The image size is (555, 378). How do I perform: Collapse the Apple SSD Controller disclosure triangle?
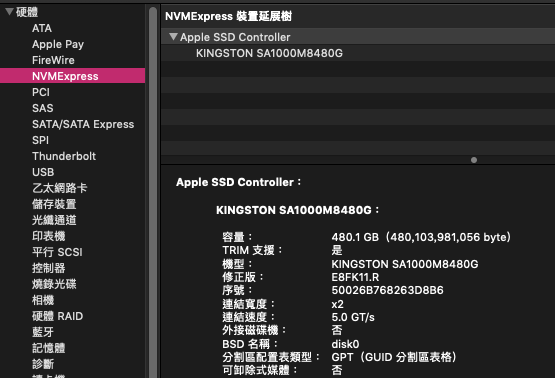coord(173,36)
